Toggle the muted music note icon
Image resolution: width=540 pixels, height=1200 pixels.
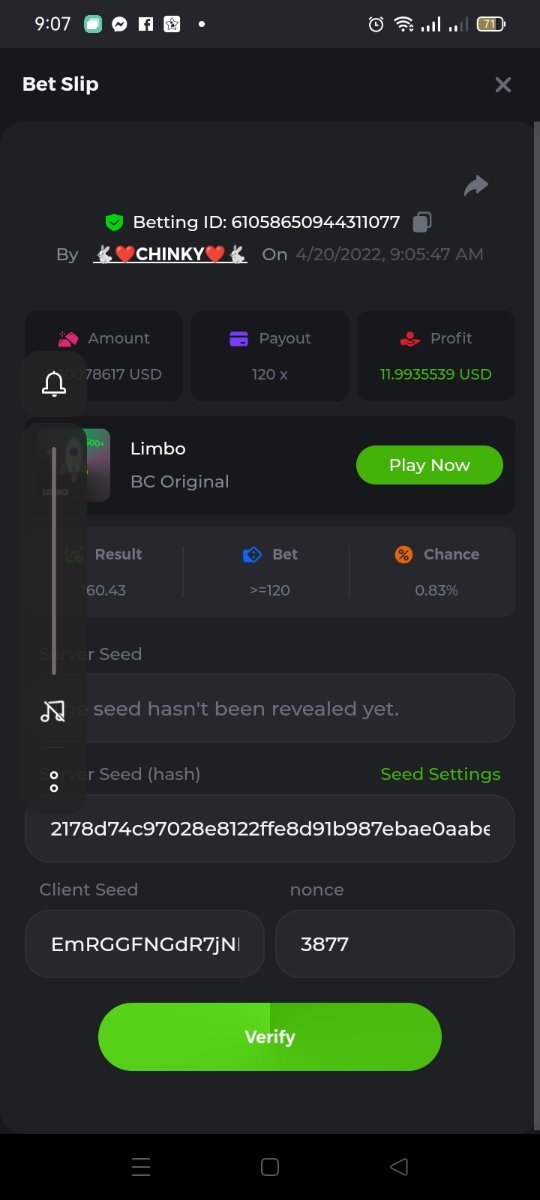(x=53, y=711)
